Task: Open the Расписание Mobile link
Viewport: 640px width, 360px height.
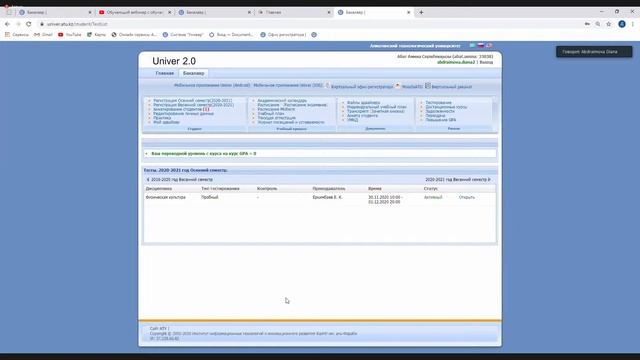Action: coord(276,109)
